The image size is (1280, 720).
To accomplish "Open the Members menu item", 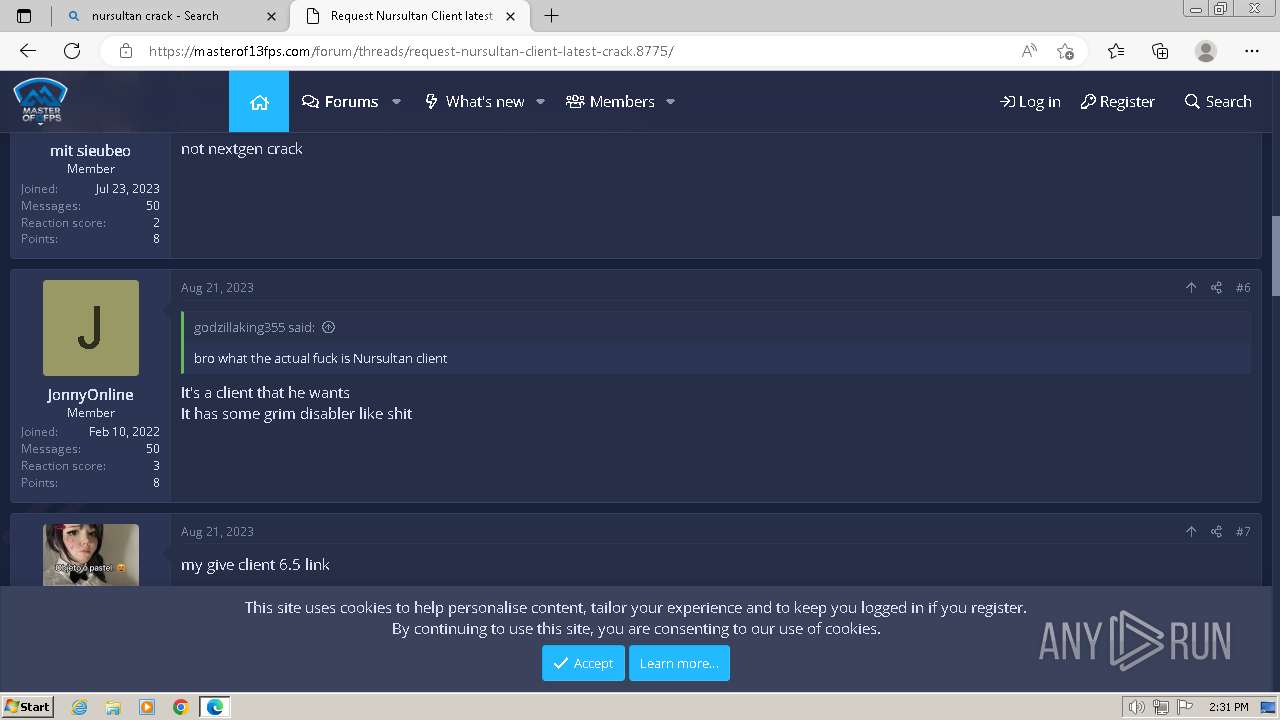I will click(610, 102).
